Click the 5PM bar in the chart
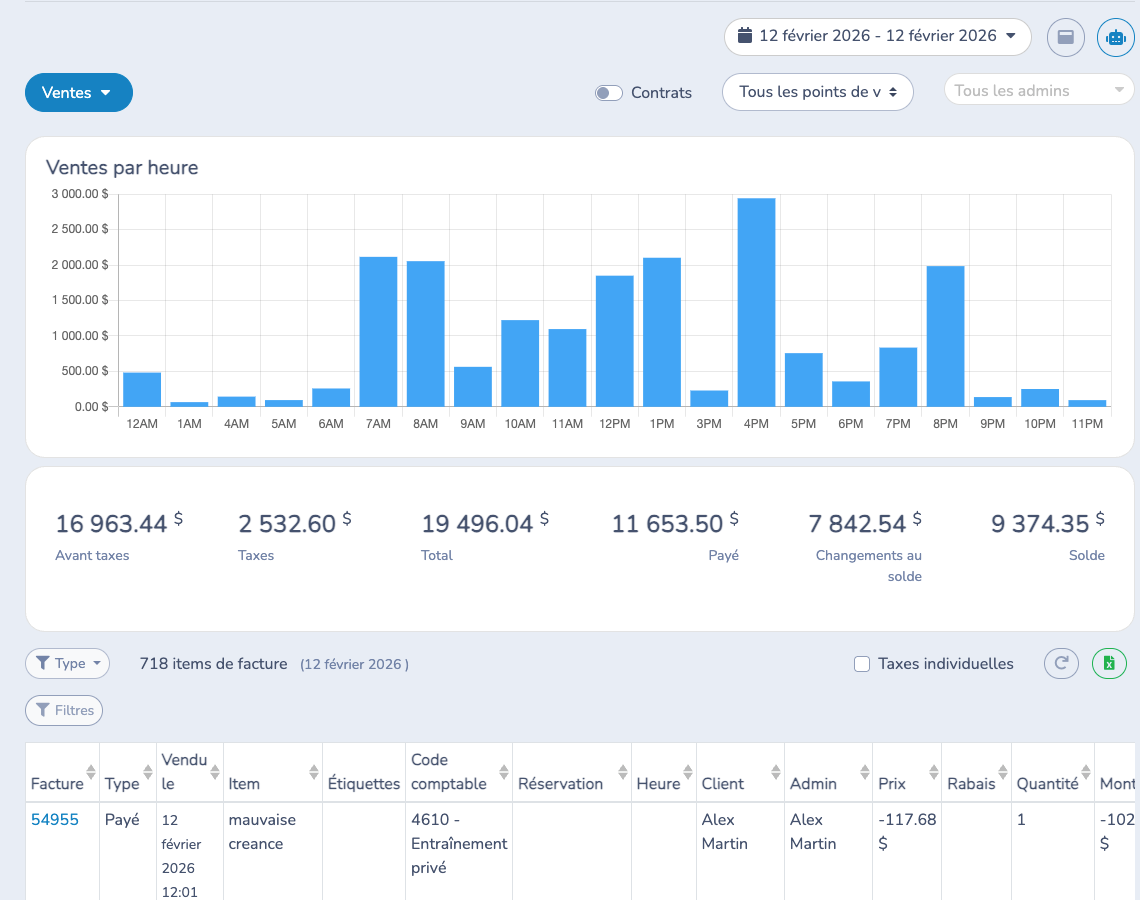This screenshot has width=1140, height=900. pyautogui.click(x=803, y=379)
